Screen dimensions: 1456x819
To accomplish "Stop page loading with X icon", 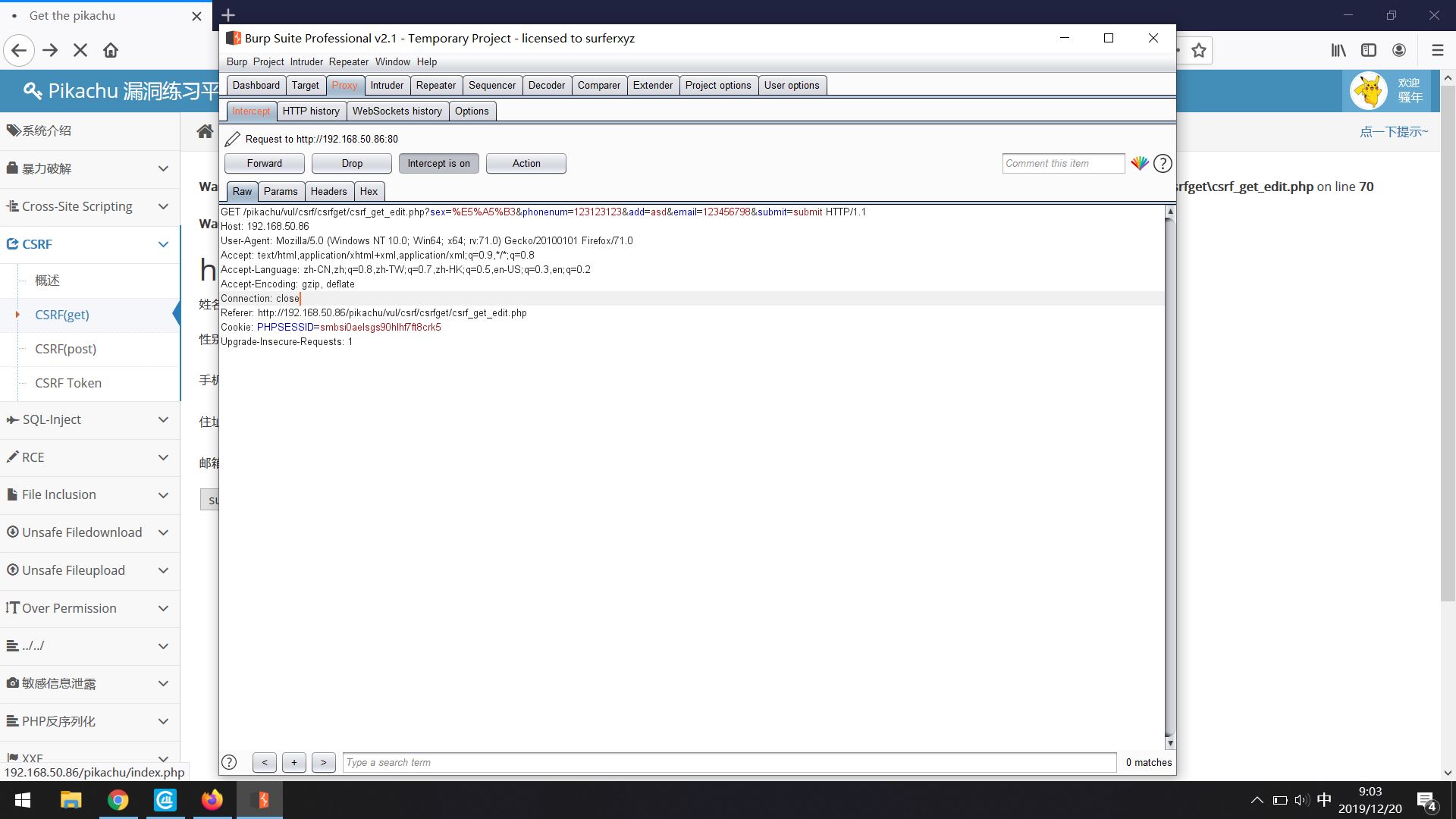I will [x=80, y=50].
